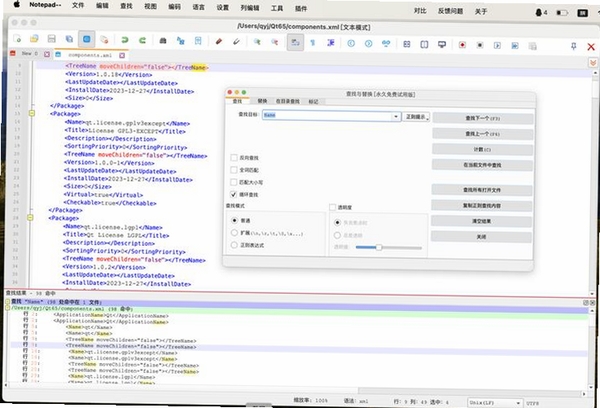
Task: Click the 关闭 button in dialog
Action: (481, 237)
